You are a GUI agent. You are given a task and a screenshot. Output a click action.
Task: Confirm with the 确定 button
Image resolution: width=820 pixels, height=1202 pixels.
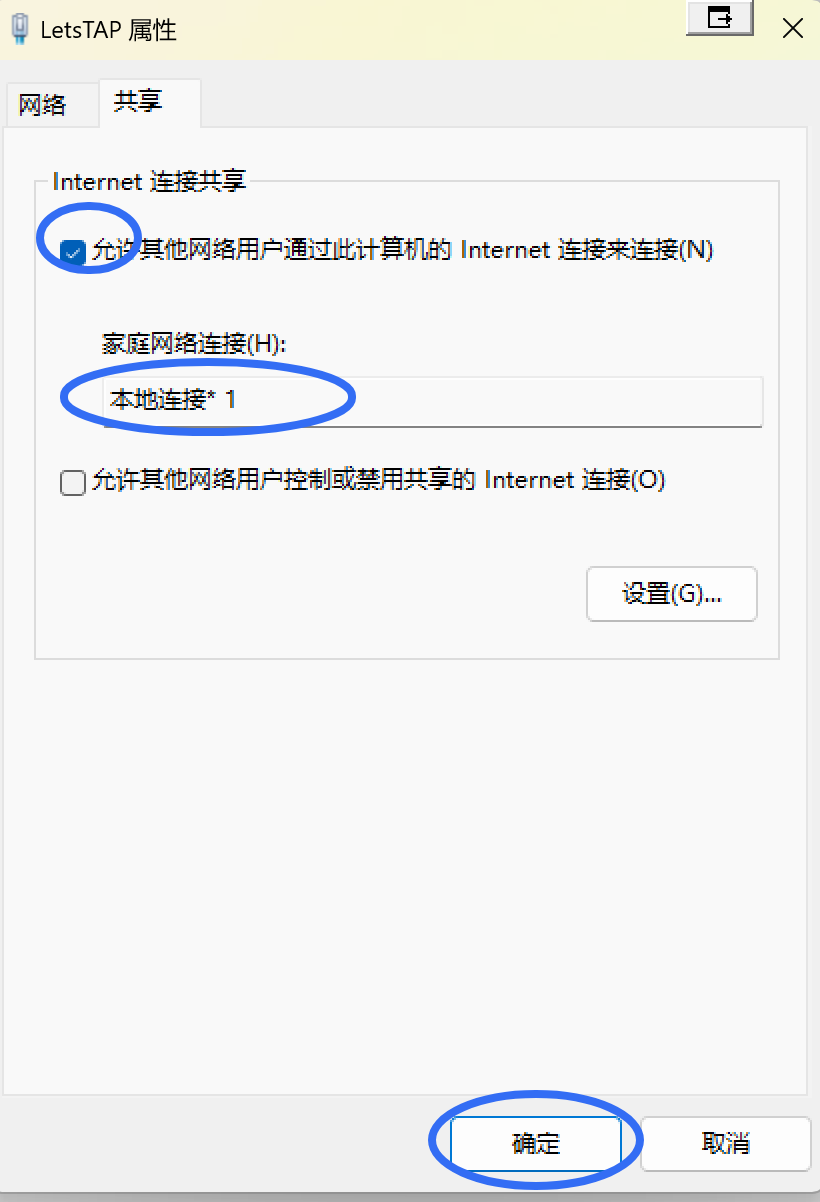pyautogui.click(x=536, y=1144)
